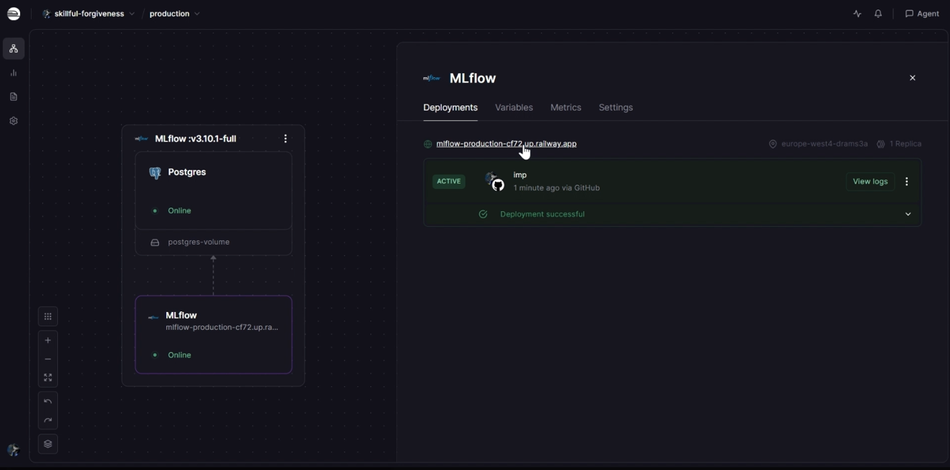Open the layers stack button
950x470 pixels.
(x=48, y=444)
